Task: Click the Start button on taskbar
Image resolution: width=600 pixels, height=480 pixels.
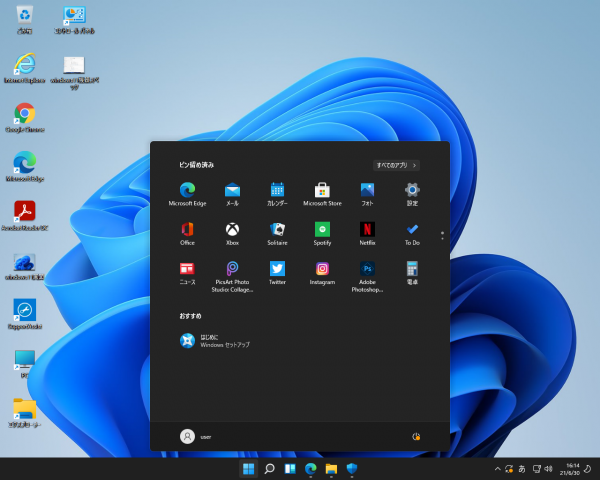Action: (x=249, y=469)
